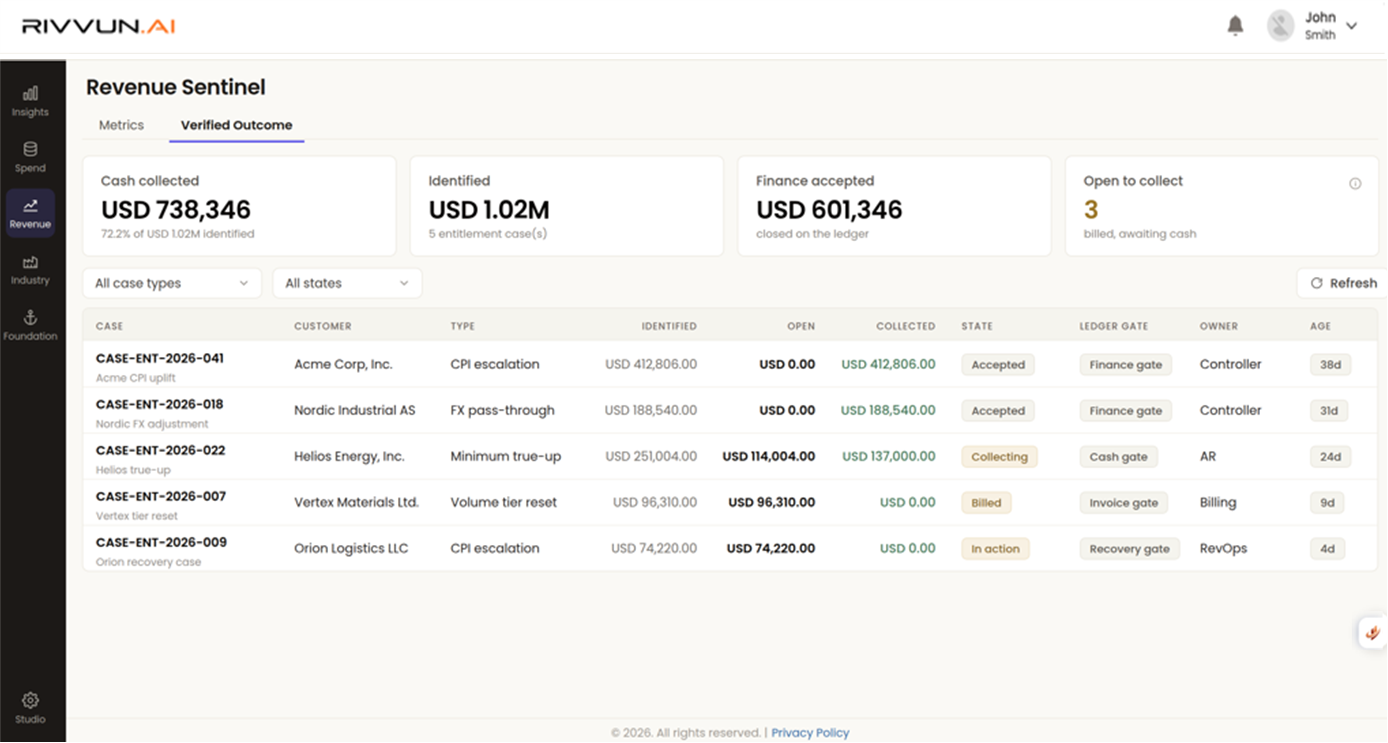Click the Collecting state badge
Image resolution: width=1388 pixels, height=743 pixels.
click(999, 457)
